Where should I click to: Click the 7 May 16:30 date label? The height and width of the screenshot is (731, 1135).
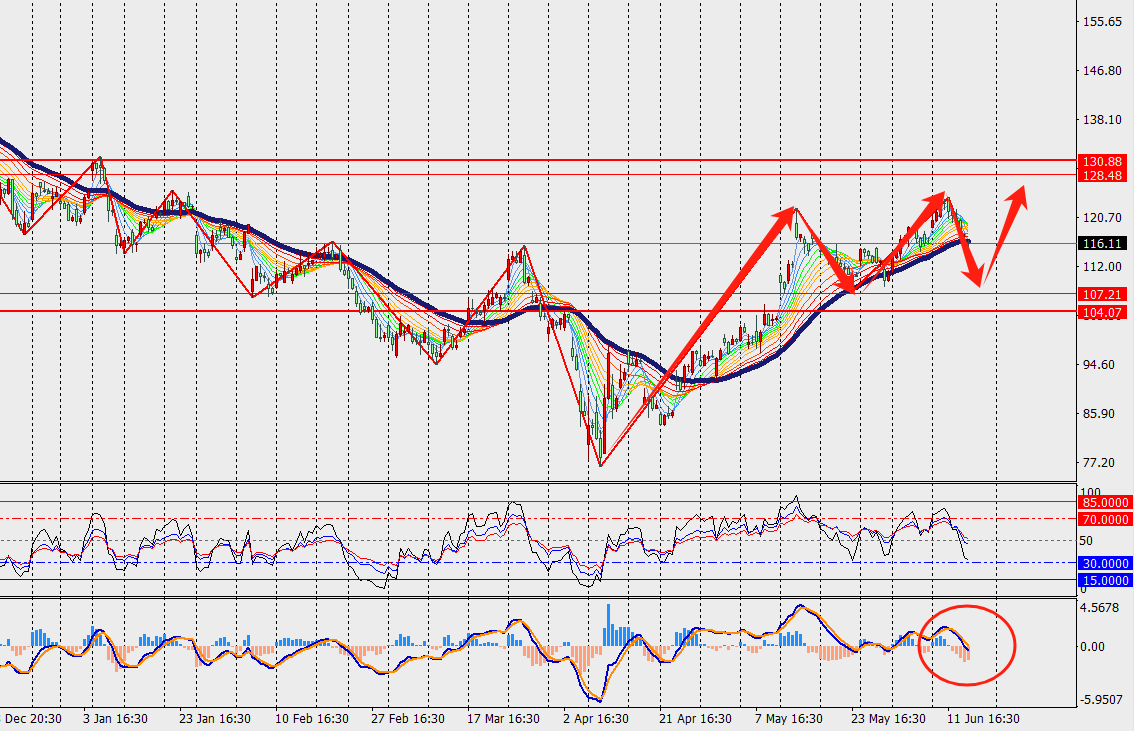point(788,719)
